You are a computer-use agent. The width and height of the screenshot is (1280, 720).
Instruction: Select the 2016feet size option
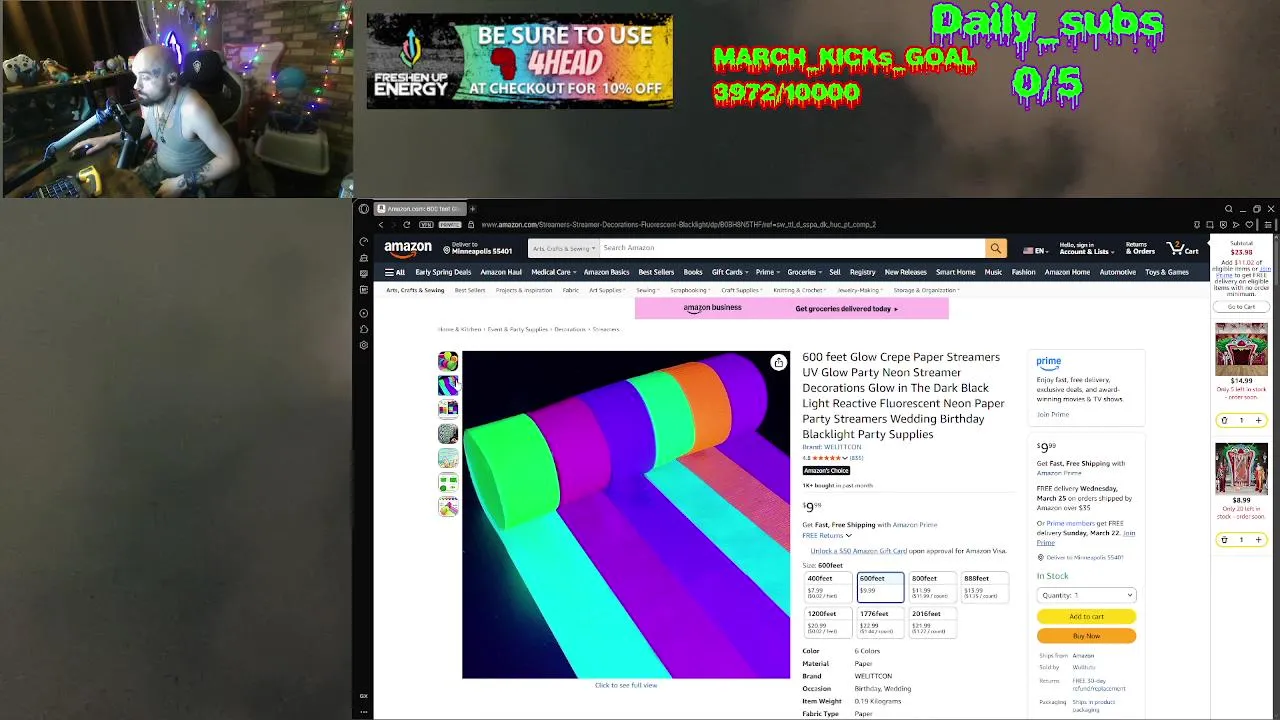932,622
